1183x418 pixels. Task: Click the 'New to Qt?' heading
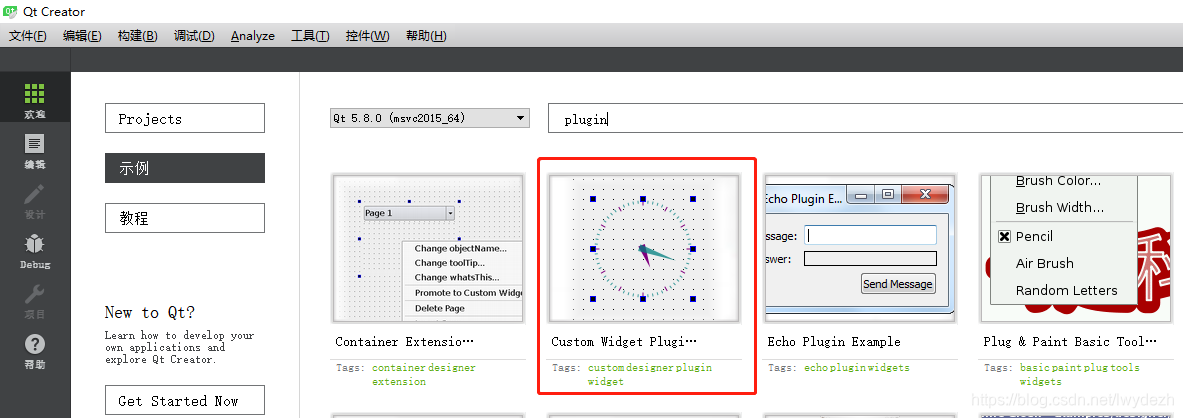149,313
